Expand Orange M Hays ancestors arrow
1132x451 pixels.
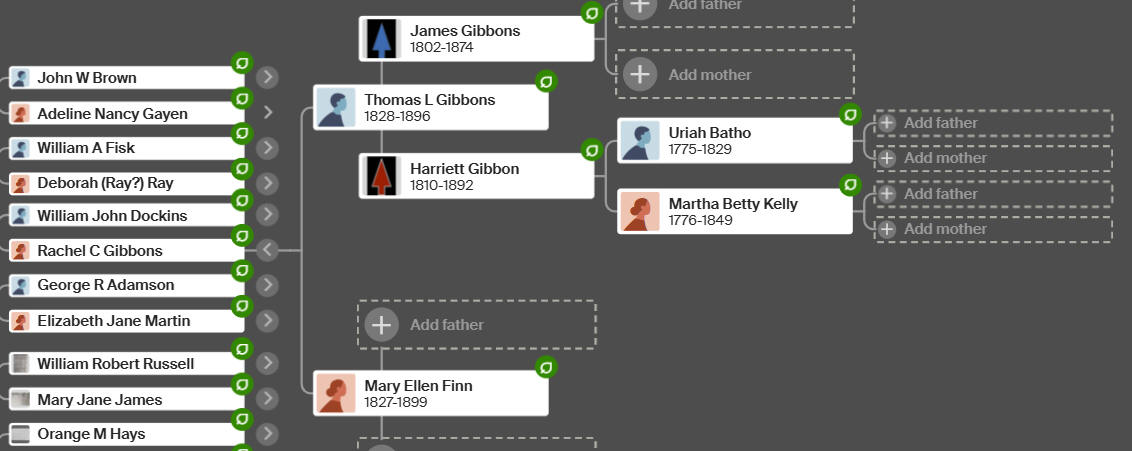[267, 434]
